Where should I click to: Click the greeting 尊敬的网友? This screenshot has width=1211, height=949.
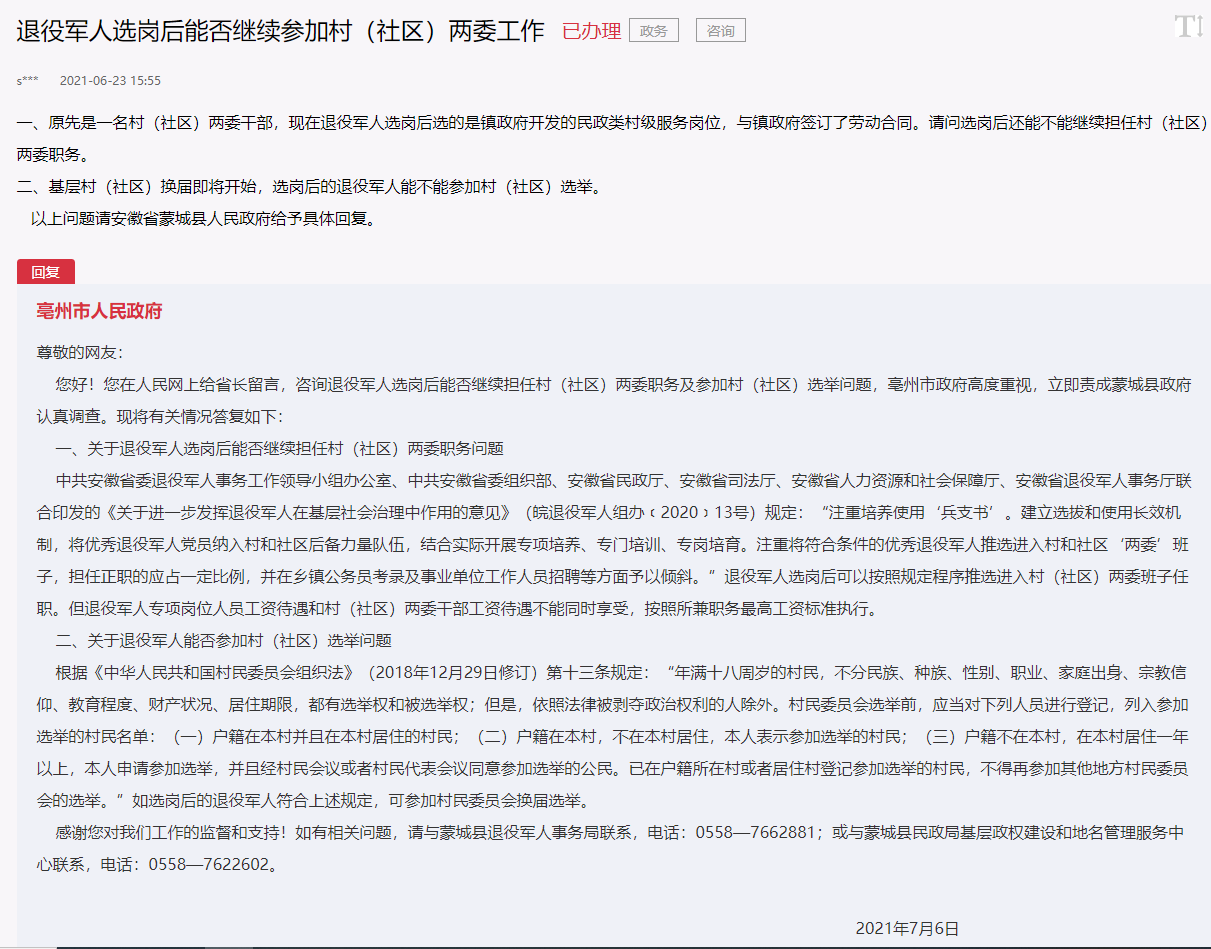80,352
